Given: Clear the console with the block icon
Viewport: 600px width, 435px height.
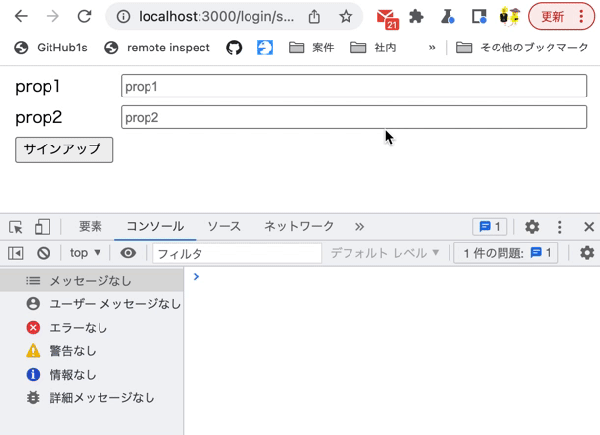Looking at the screenshot, I should coord(44,253).
